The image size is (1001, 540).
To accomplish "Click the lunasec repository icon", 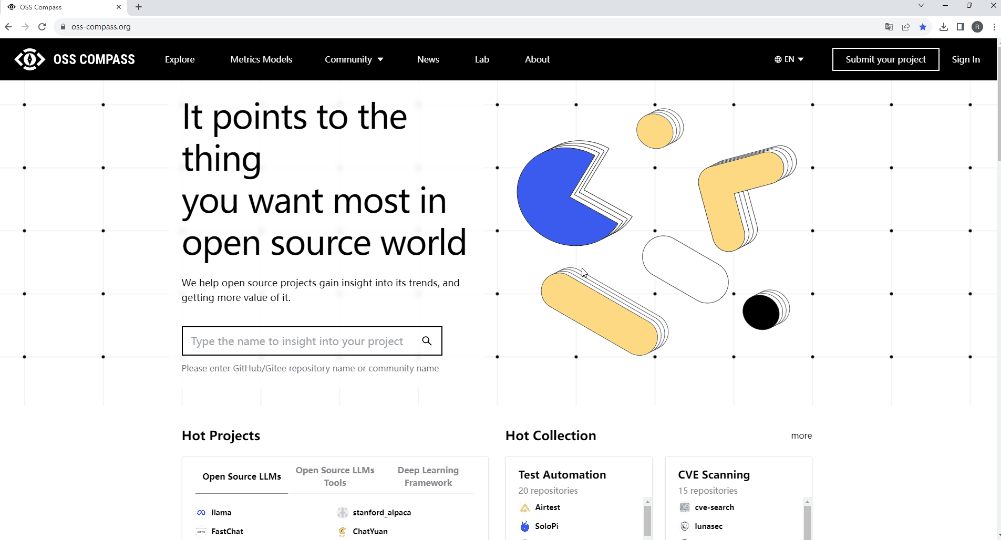I will tap(684, 526).
